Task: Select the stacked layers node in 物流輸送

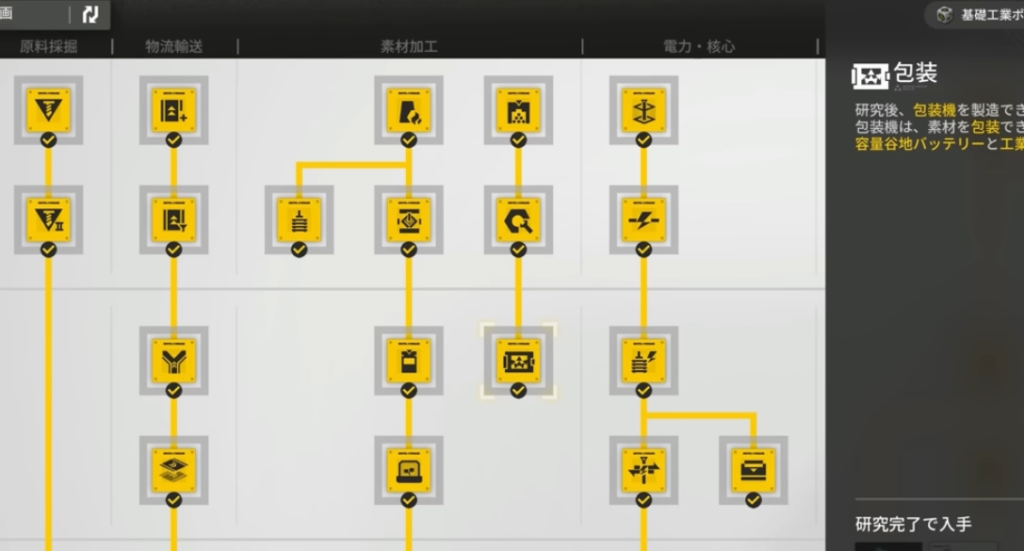Action: pos(174,470)
